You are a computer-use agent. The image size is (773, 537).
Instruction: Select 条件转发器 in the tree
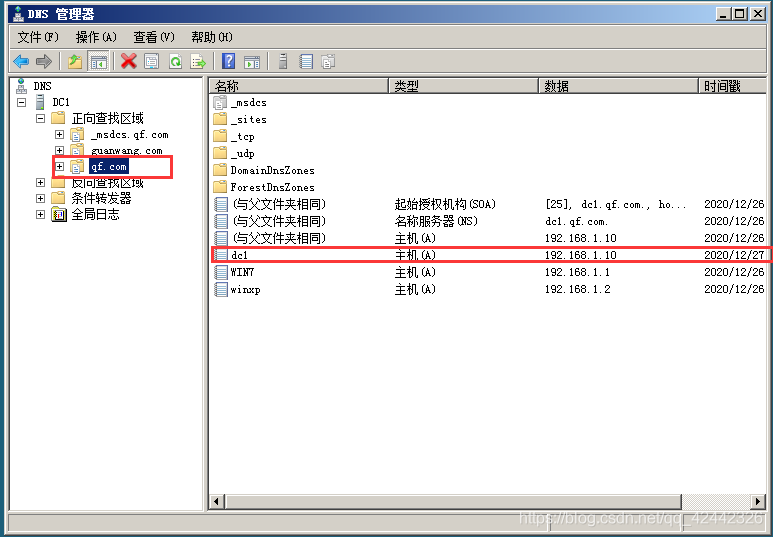[x=102, y=199]
